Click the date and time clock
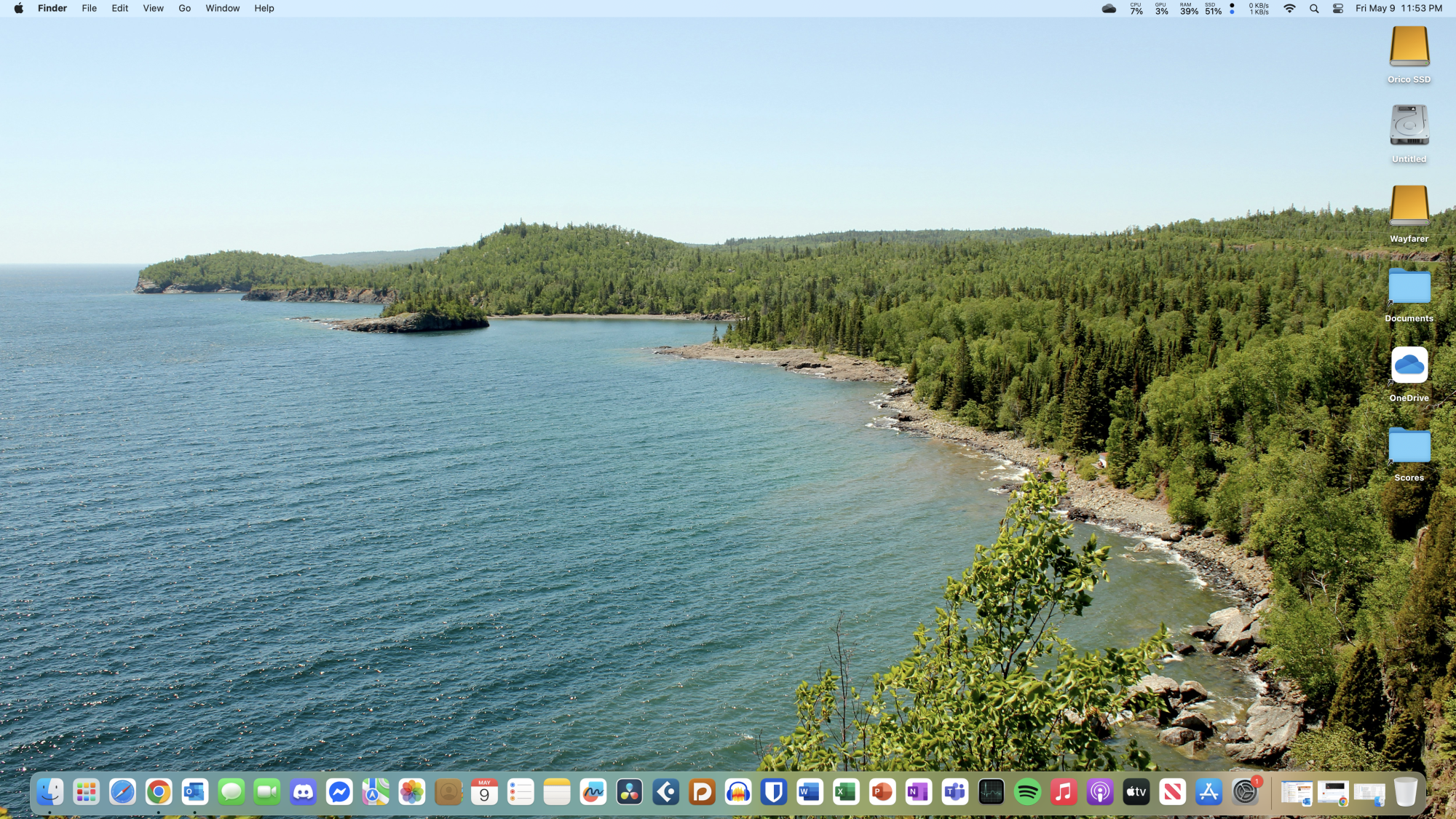1456x819 pixels. 1398,9
